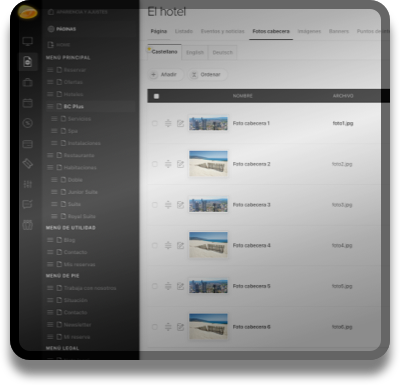Click the edit icon for Foto cabecera 1

180,123
